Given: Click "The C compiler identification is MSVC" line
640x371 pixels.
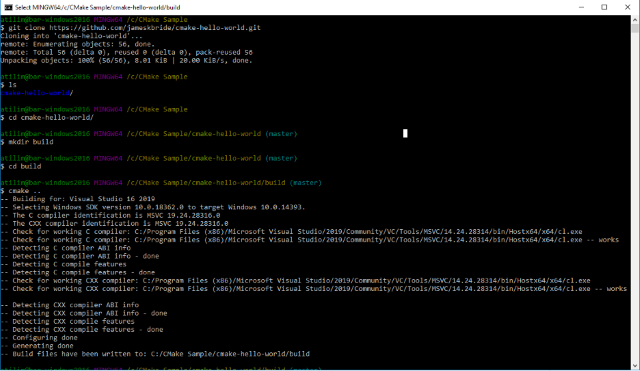Looking at the screenshot, I should click(x=110, y=215).
